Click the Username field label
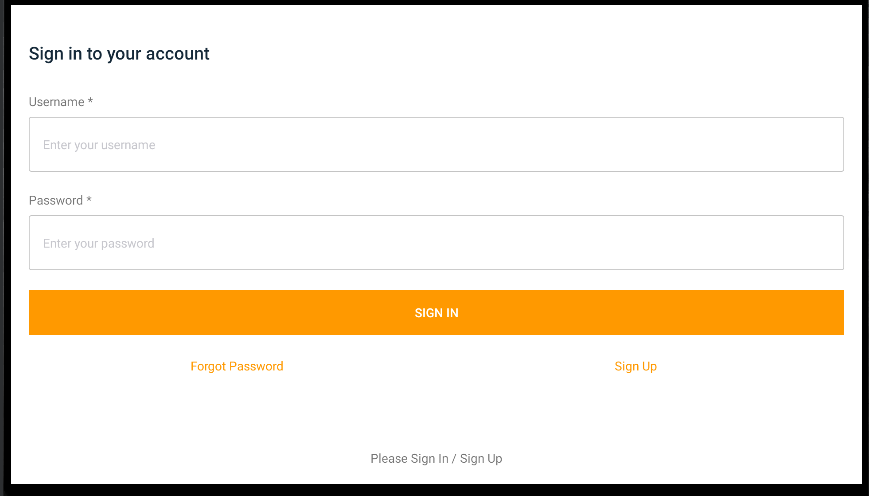This screenshot has height=496, width=869. pyautogui.click(x=57, y=102)
